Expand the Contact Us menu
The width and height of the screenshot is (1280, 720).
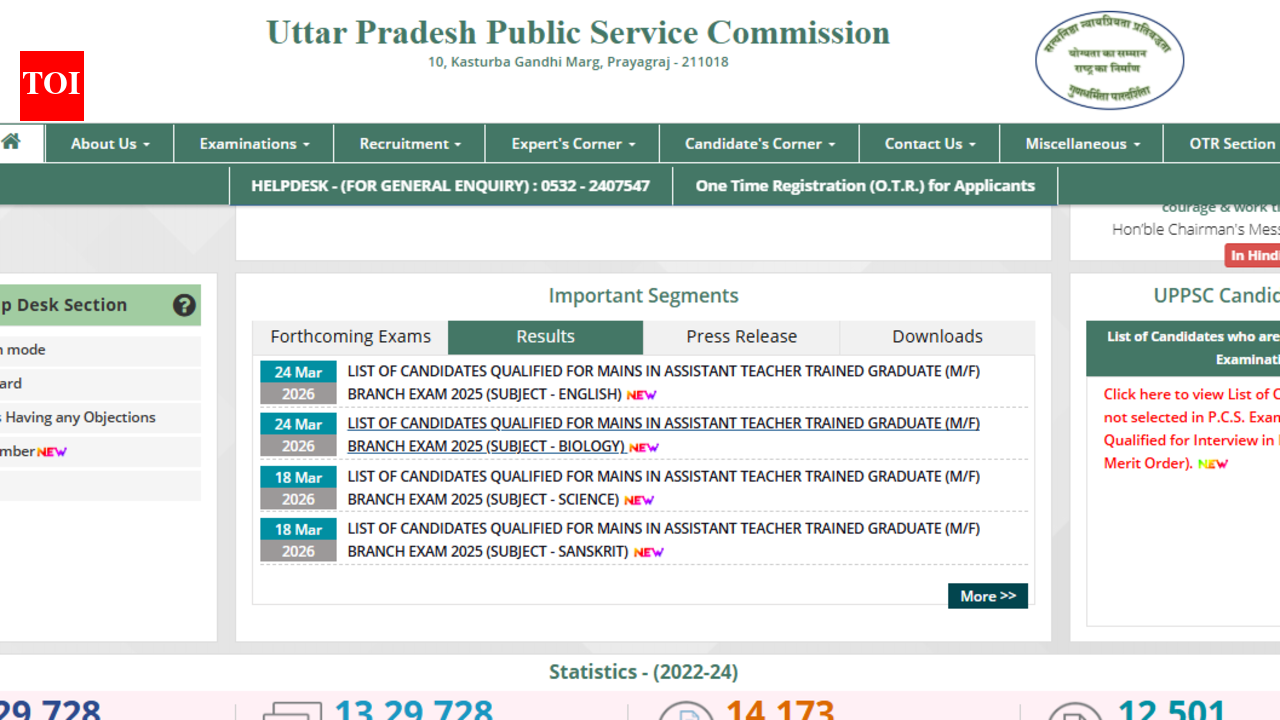click(929, 144)
